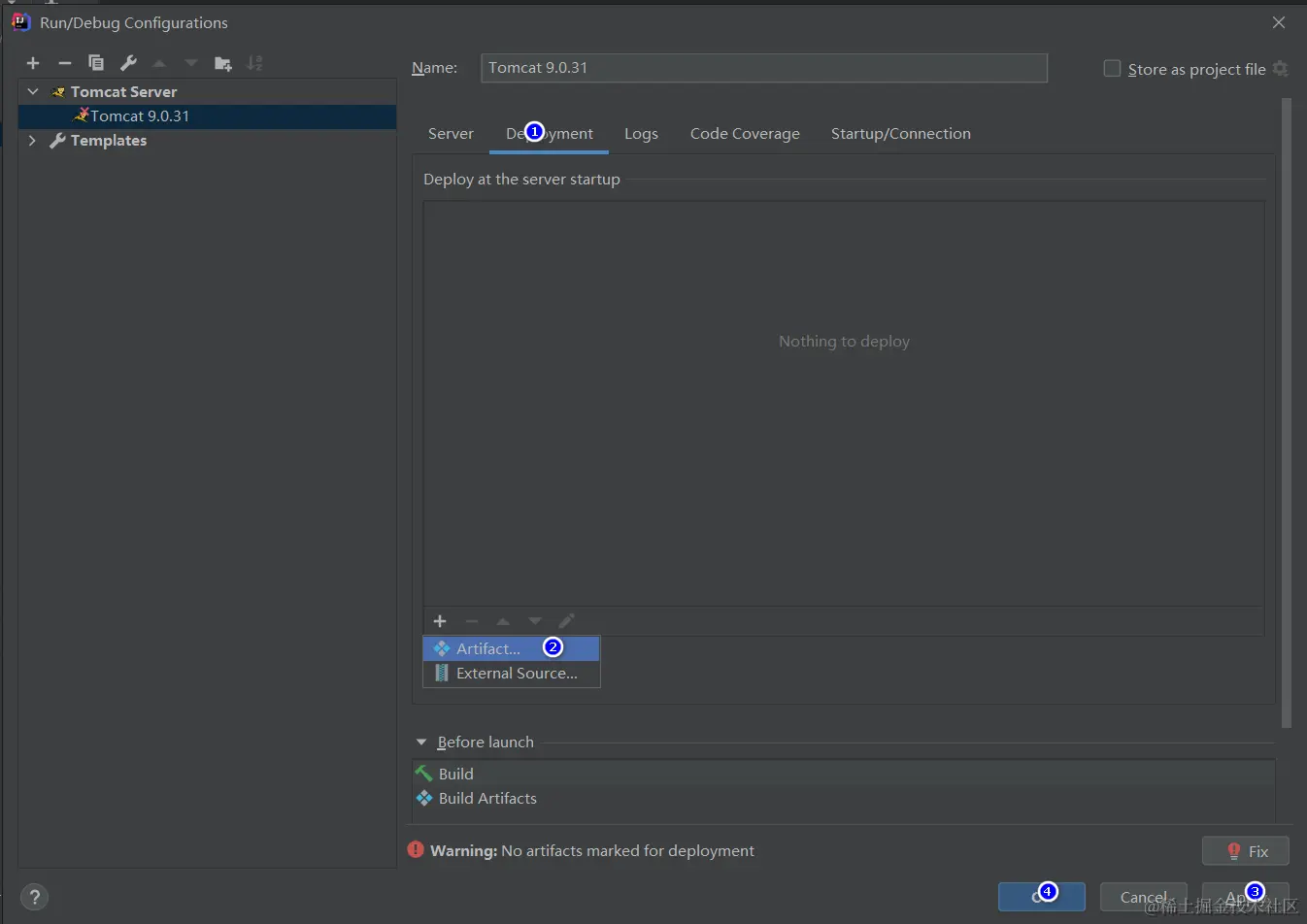The width and height of the screenshot is (1307, 924).
Task: Move configuration up in the list
Action: click(x=159, y=63)
